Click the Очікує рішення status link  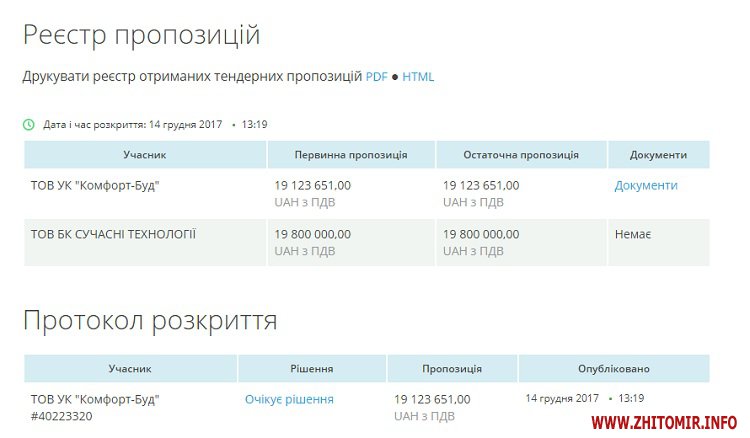(289, 399)
